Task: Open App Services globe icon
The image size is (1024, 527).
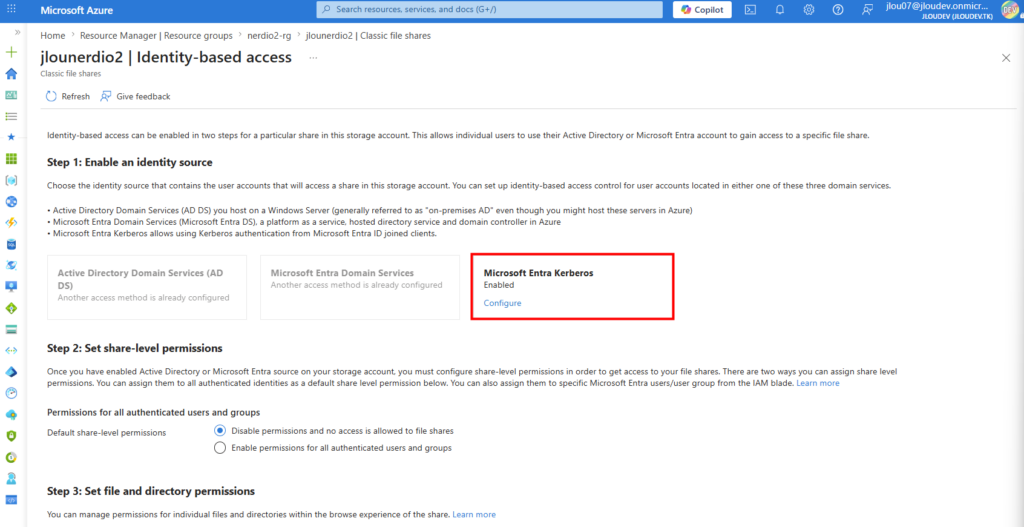Action: point(11,201)
